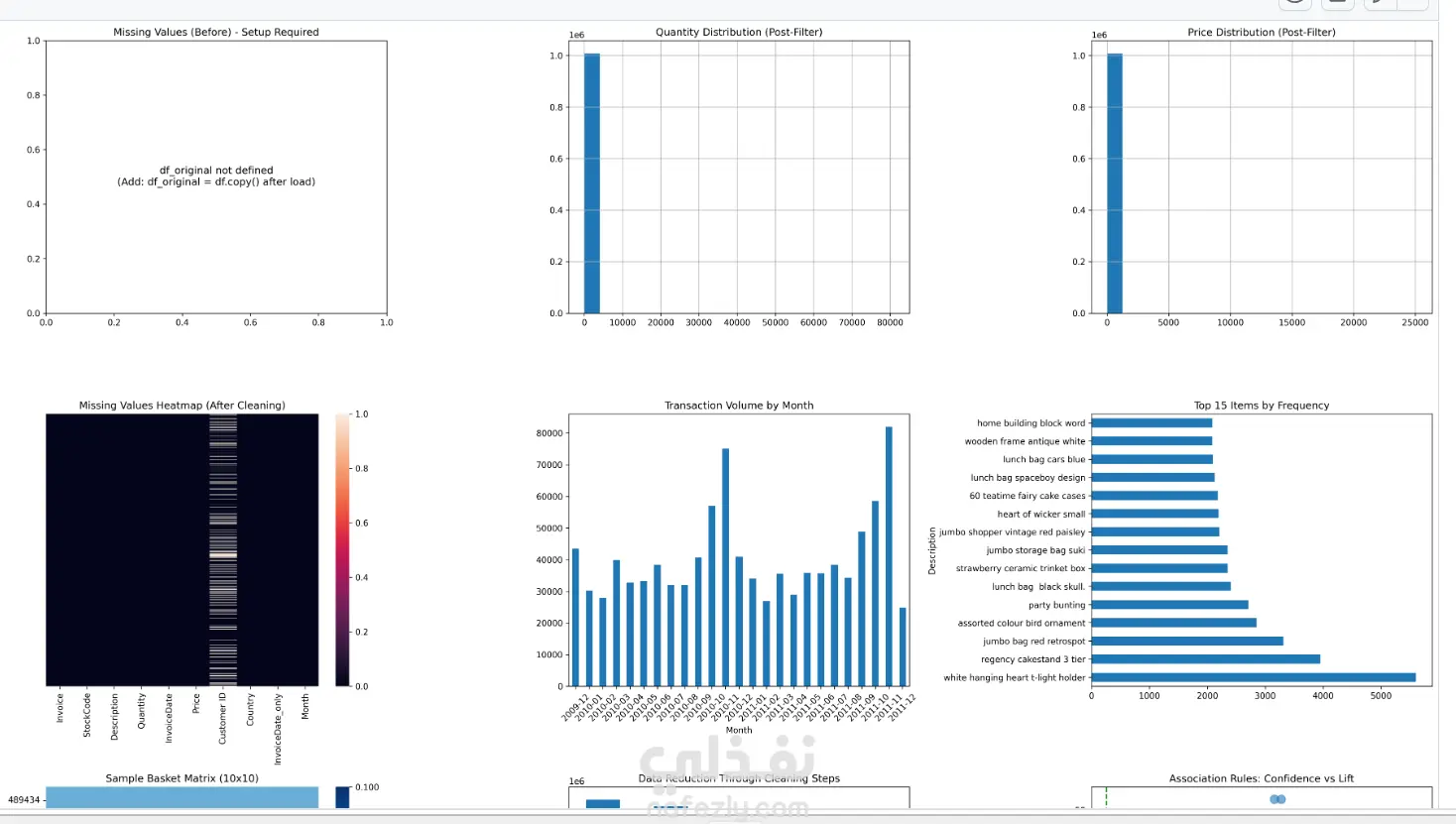
Task: Click the 'Association Rules: Confidence vs Lift' title
Action: pos(1262,778)
